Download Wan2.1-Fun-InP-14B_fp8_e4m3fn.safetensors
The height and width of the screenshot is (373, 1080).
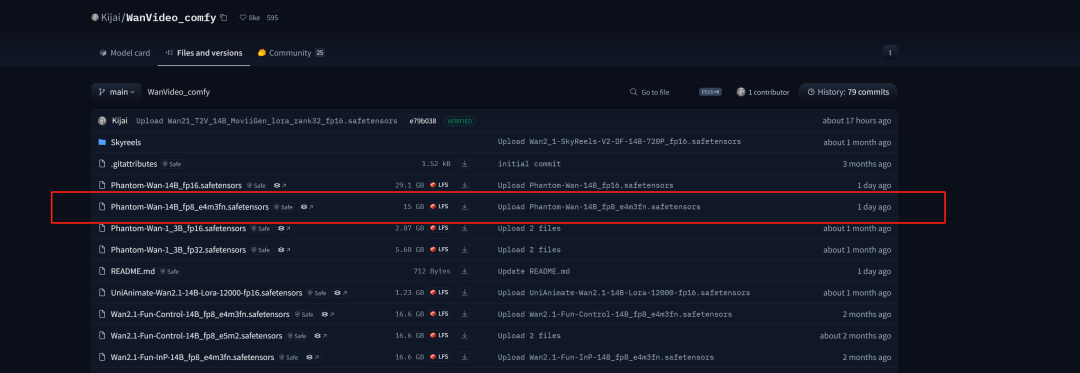465,357
